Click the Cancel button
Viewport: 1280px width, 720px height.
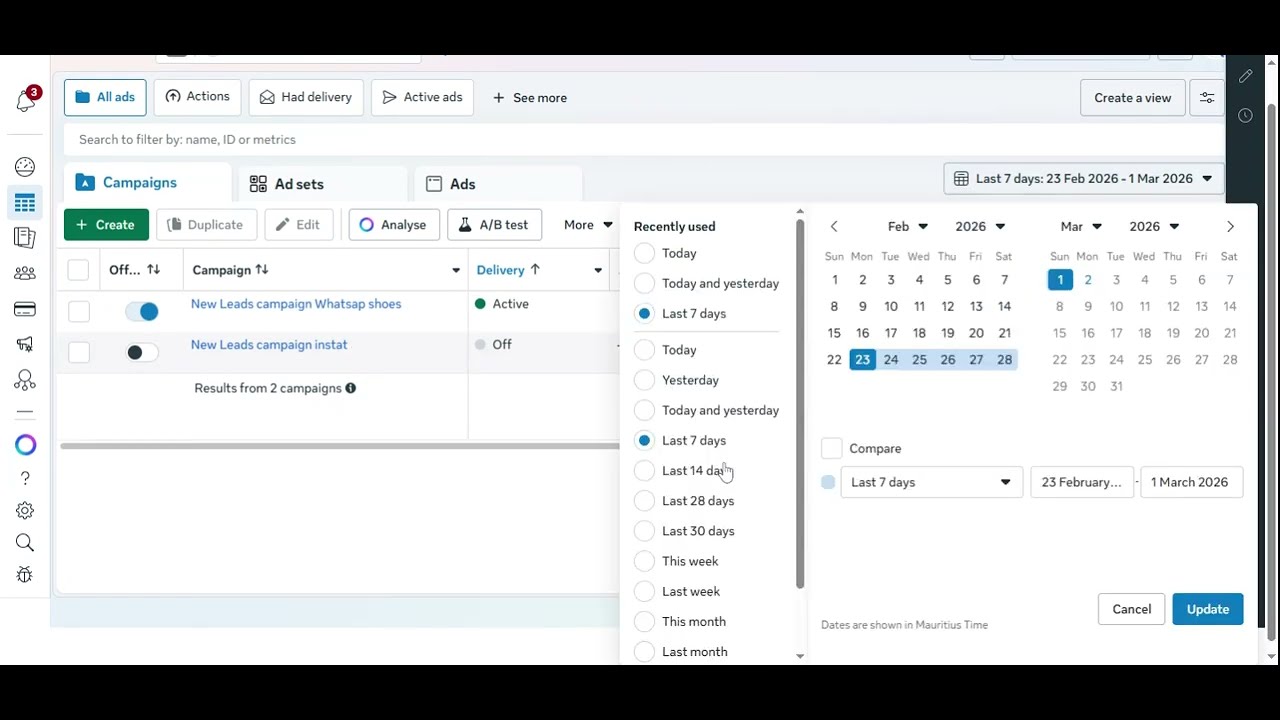tap(1132, 609)
